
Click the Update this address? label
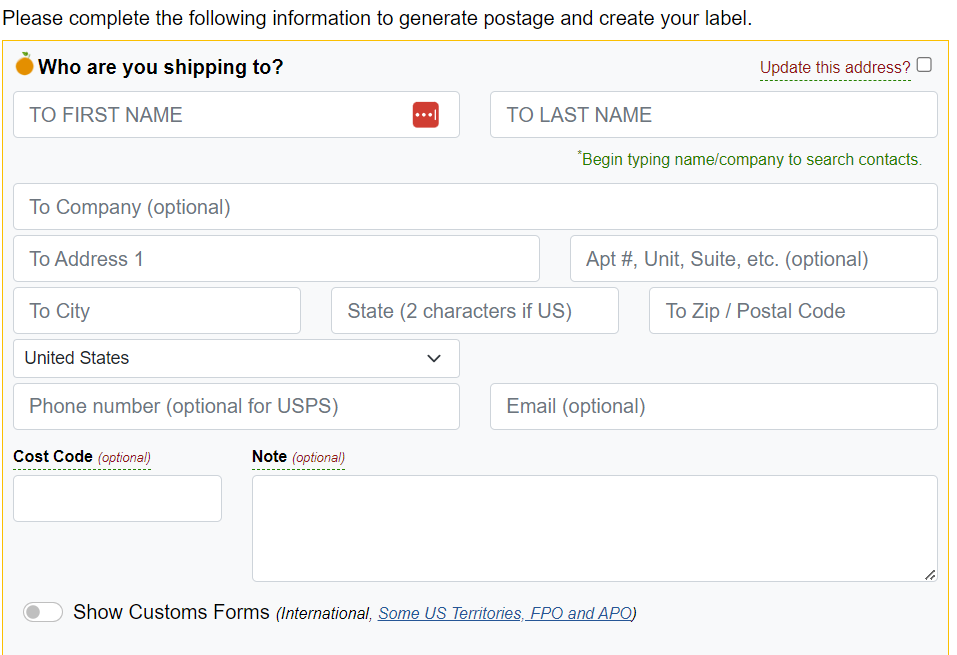pyautogui.click(x=835, y=67)
